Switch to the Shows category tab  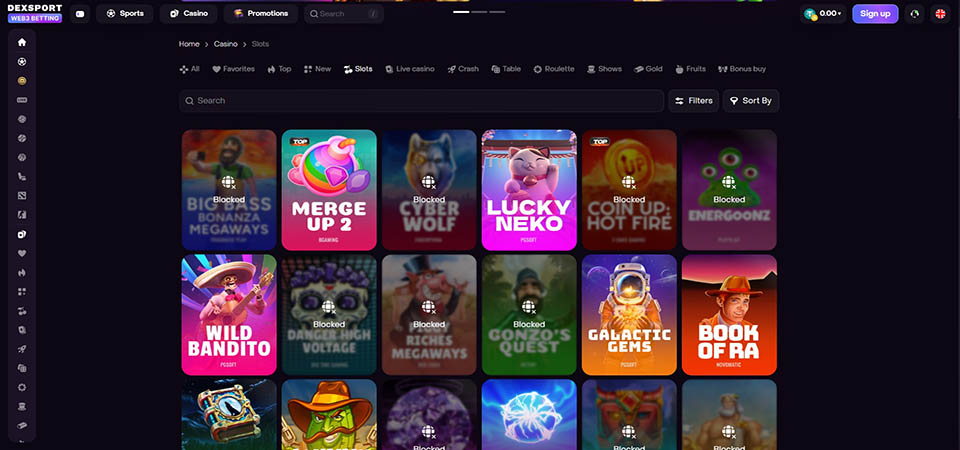(604, 69)
